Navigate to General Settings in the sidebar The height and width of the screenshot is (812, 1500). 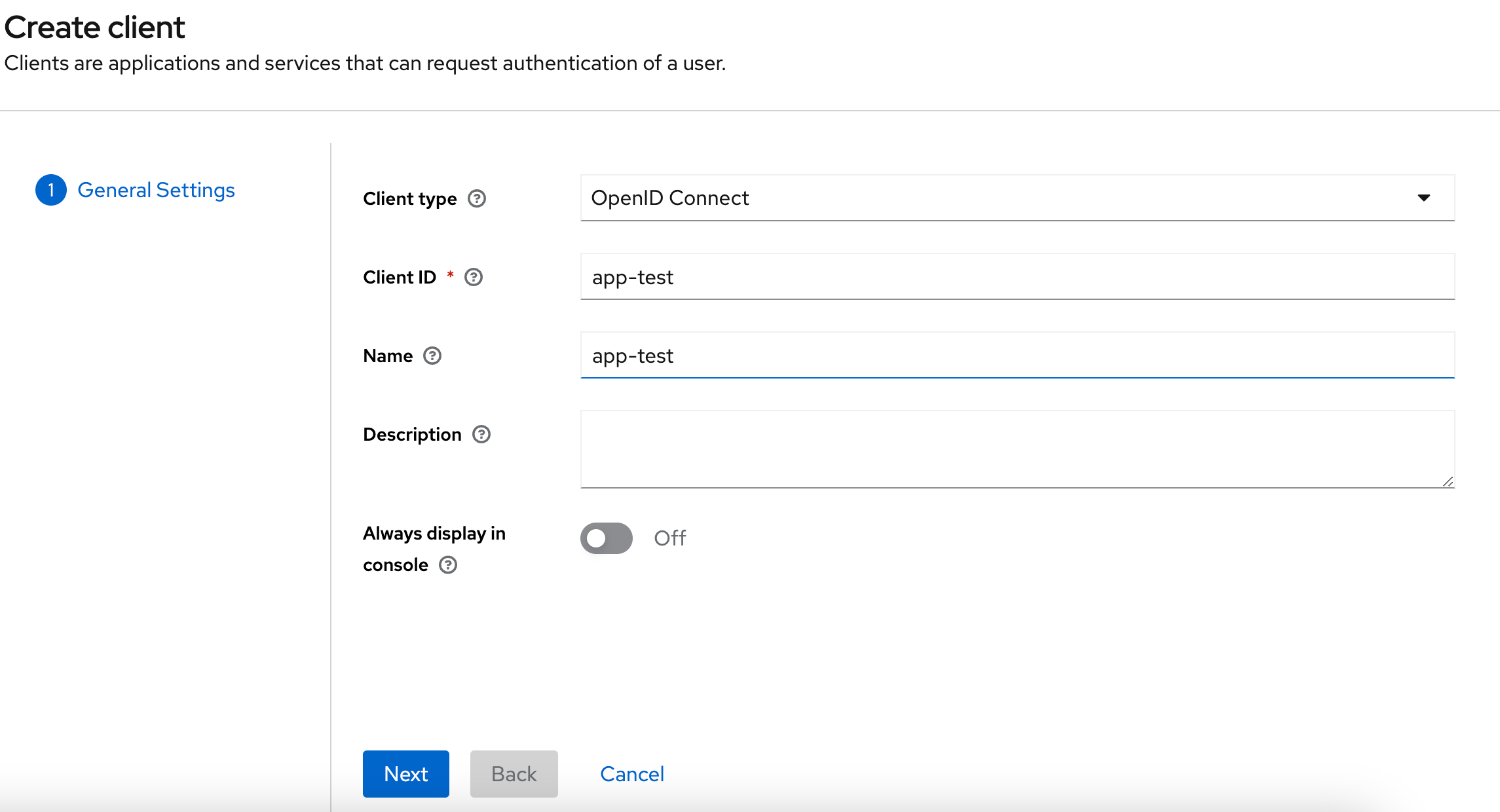tap(156, 189)
